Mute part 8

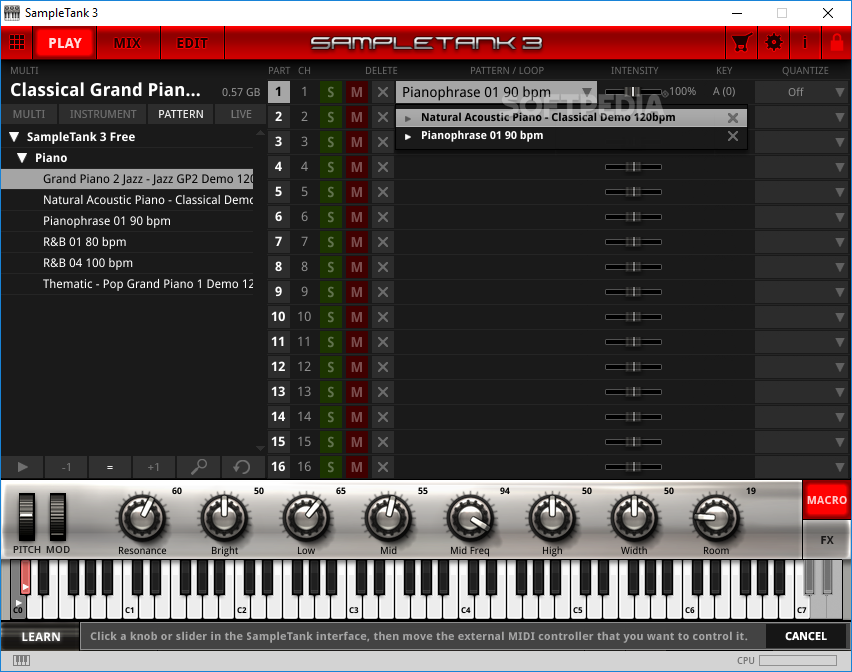coord(356,267)
